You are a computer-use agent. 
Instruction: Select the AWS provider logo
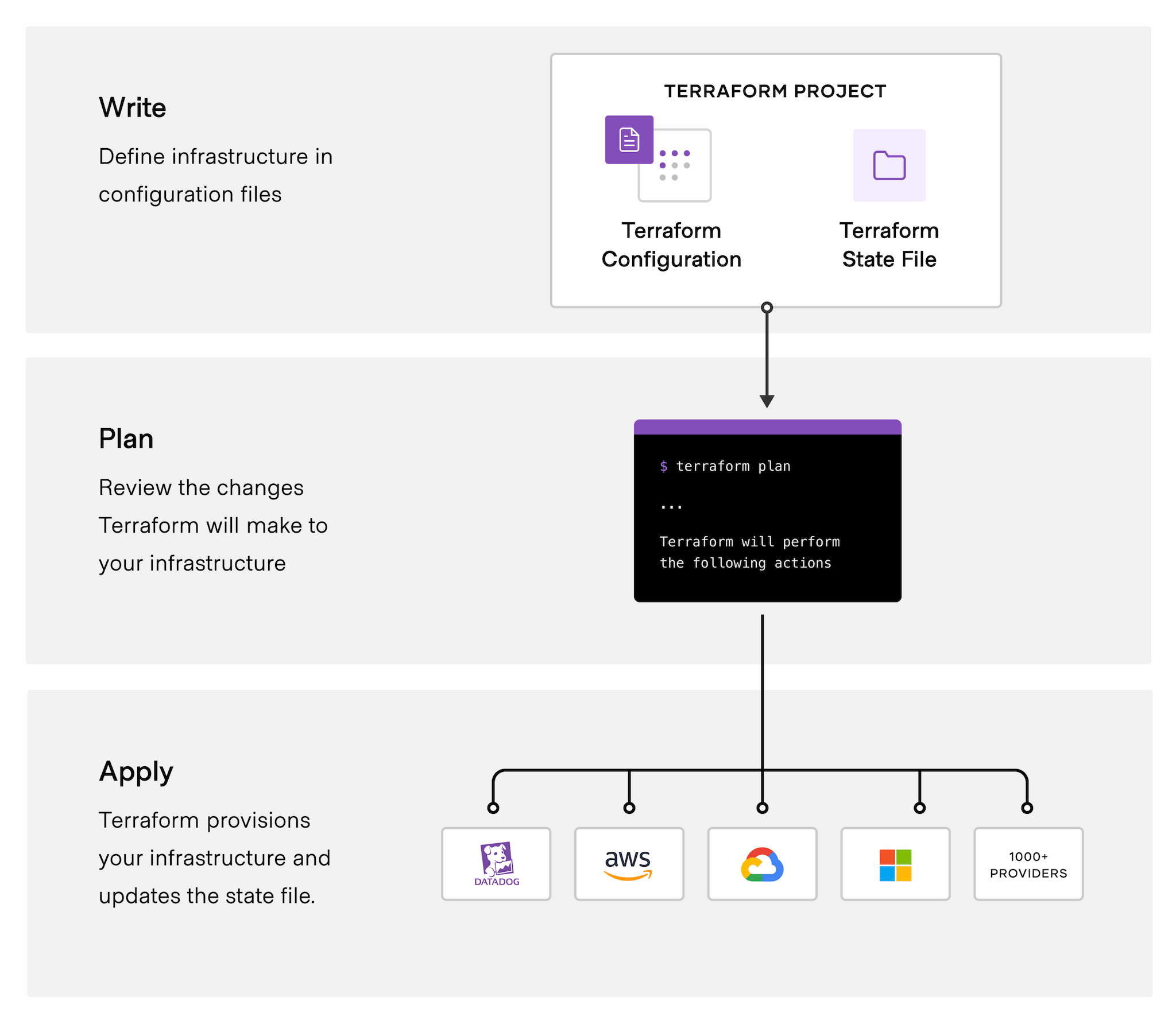click(x=629, y=864)
